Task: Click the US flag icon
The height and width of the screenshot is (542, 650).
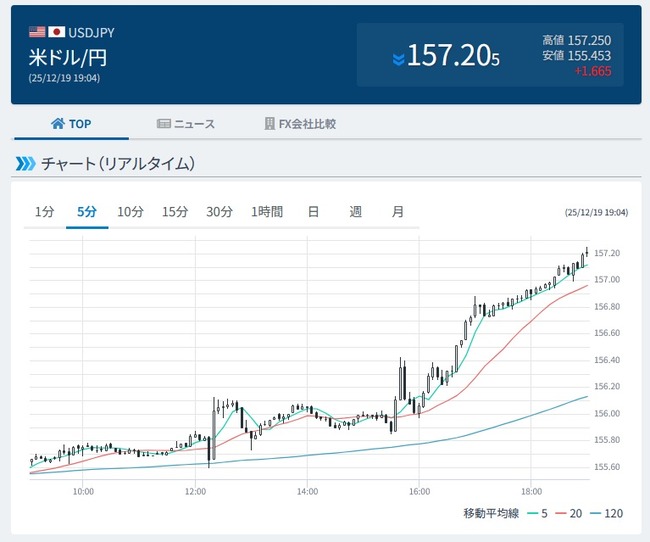Action: pyautogui.click(x=37, y=33)
